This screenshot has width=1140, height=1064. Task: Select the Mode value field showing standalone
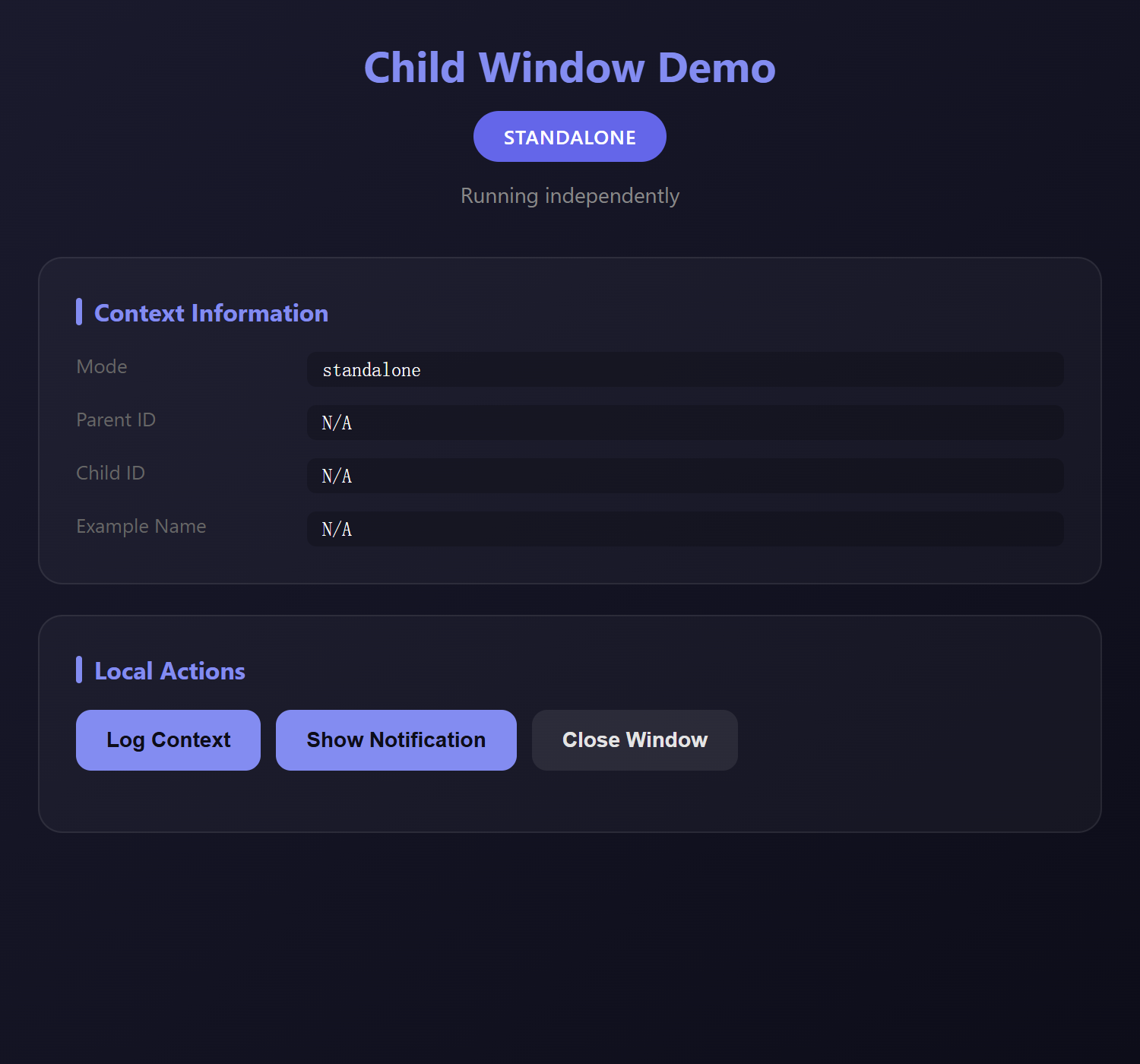pos(684,370)
